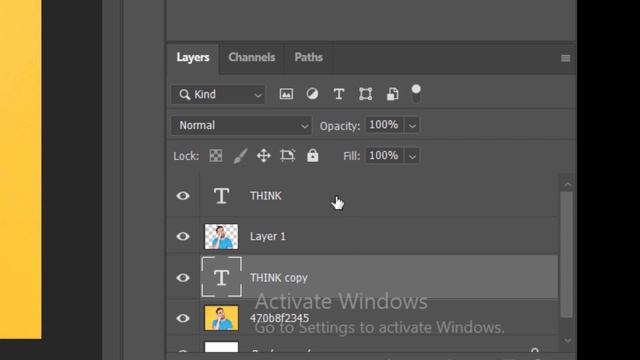Filter for type layers
The width and height of the screenshot is (640, 360).
(338, 94)
